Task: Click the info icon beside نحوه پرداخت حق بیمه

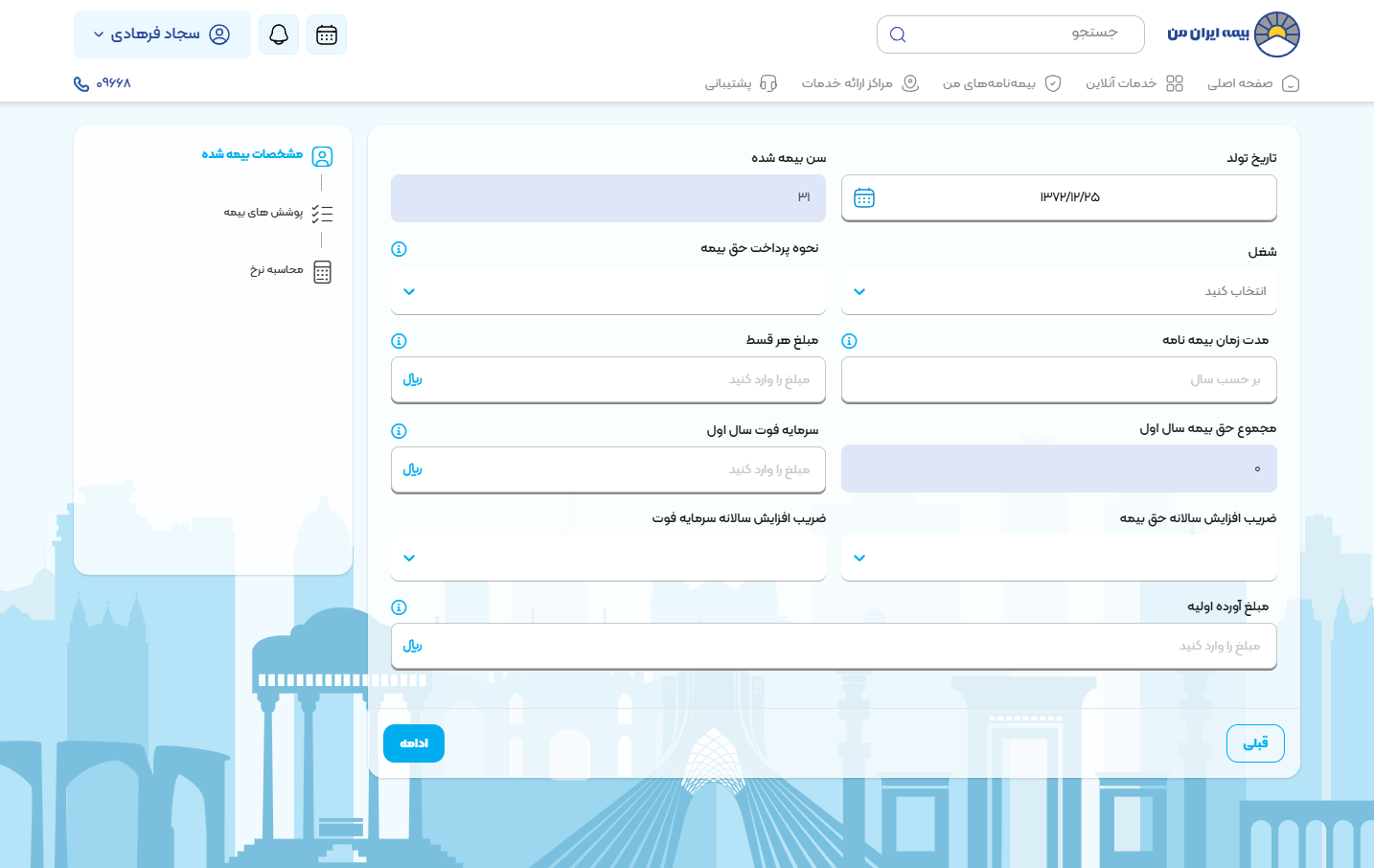Action: click(x=400, y=248)
